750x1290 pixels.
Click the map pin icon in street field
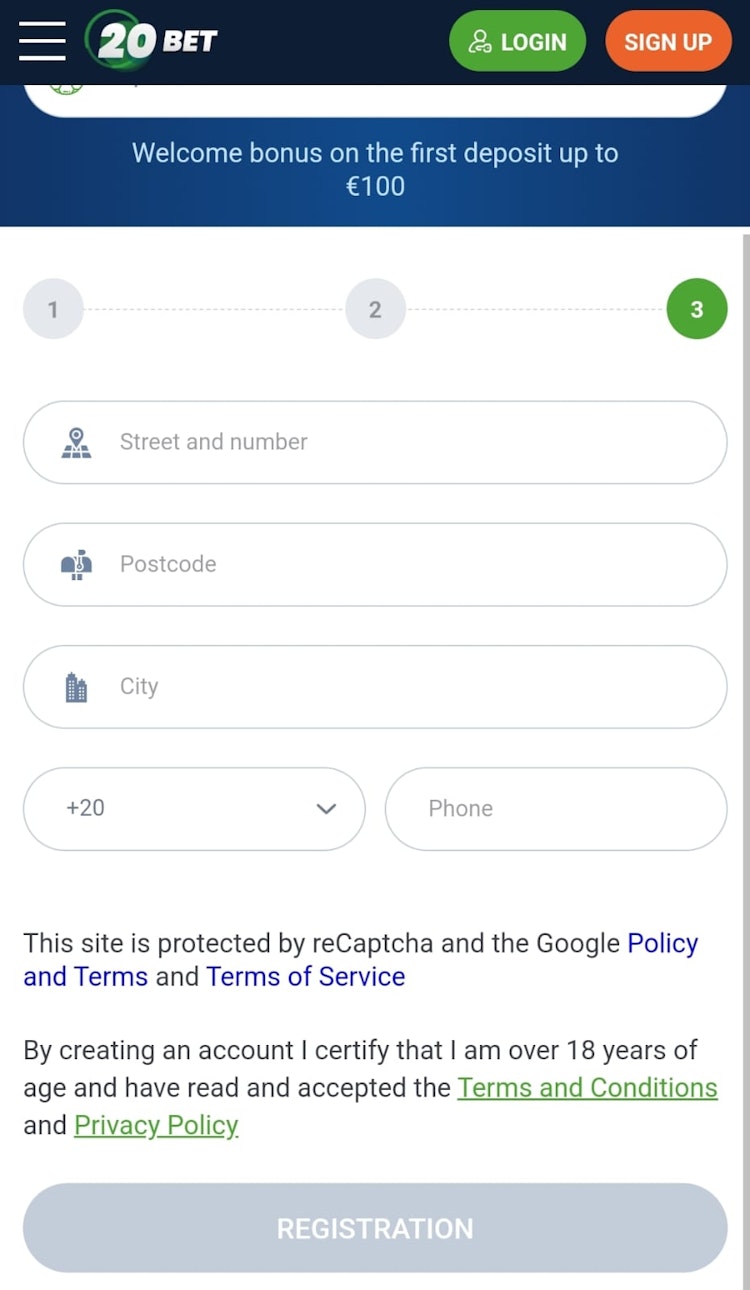76,442
